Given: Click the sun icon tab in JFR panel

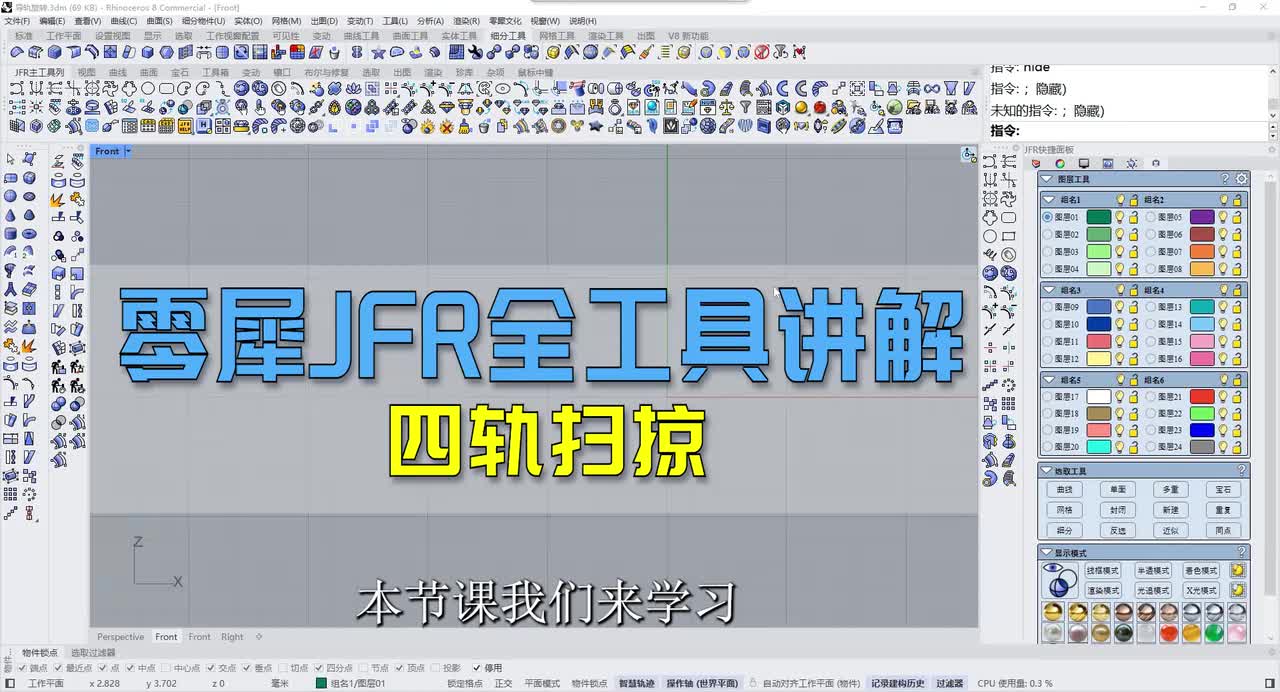Looking at the screenshot, I should click(x=1132, y=163).
